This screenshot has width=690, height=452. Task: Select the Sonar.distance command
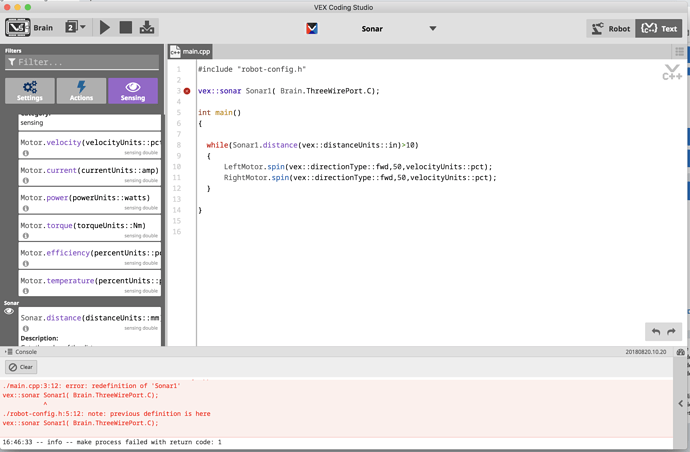click(90, 321)
